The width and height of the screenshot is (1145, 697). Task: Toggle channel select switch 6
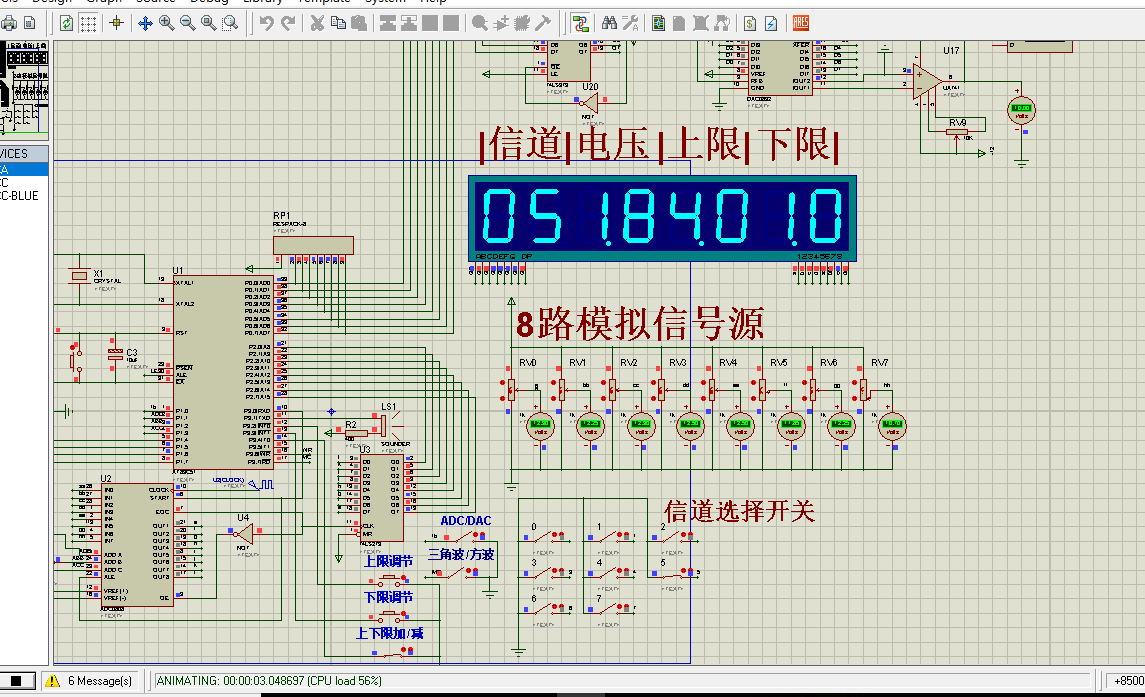tap(544, 609)
